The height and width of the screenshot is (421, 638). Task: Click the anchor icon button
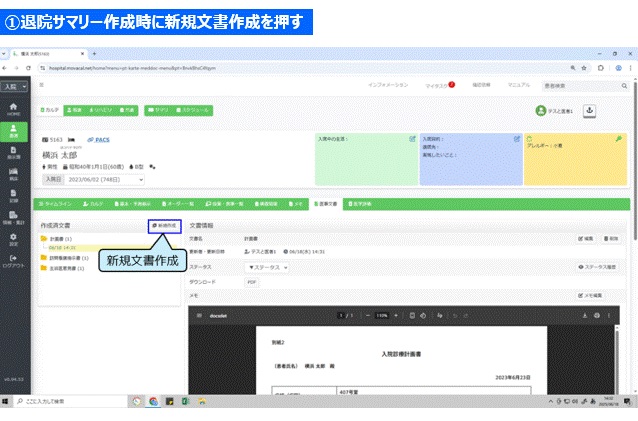pos(589,110)
